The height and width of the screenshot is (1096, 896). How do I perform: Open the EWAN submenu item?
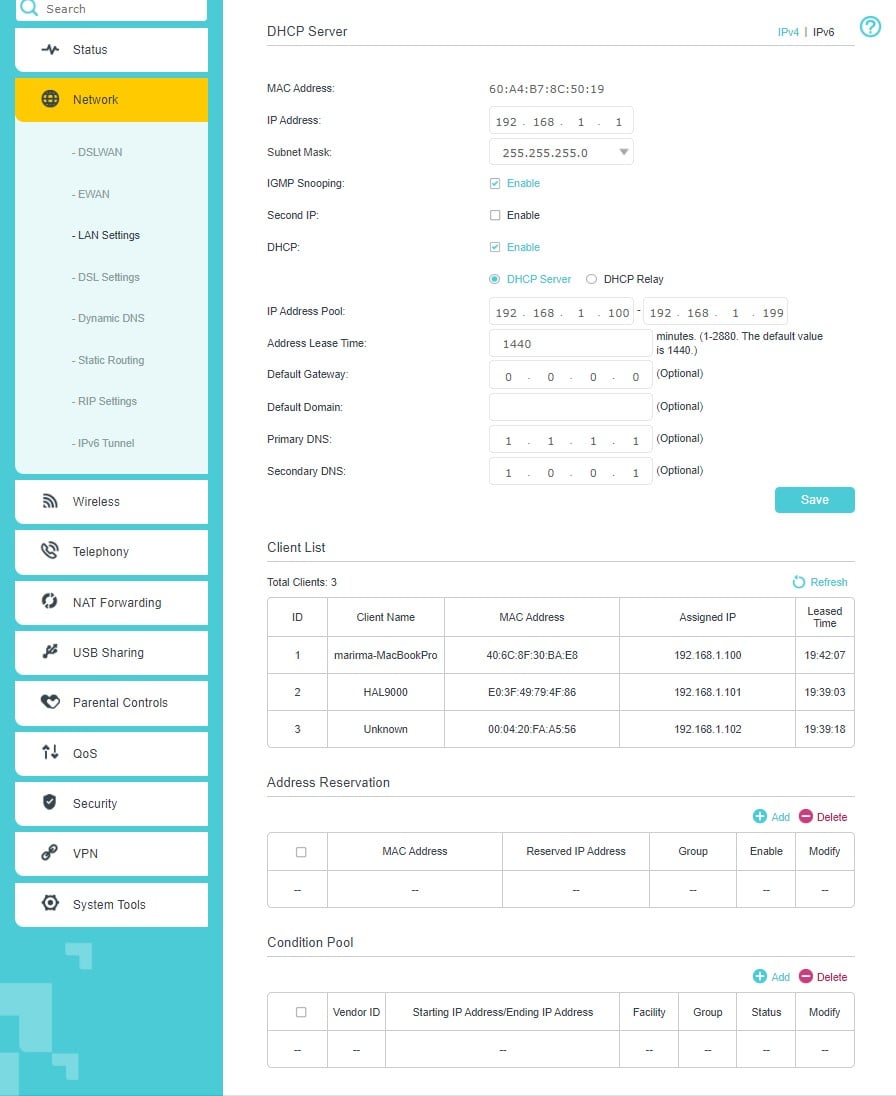tap(91, 194)
